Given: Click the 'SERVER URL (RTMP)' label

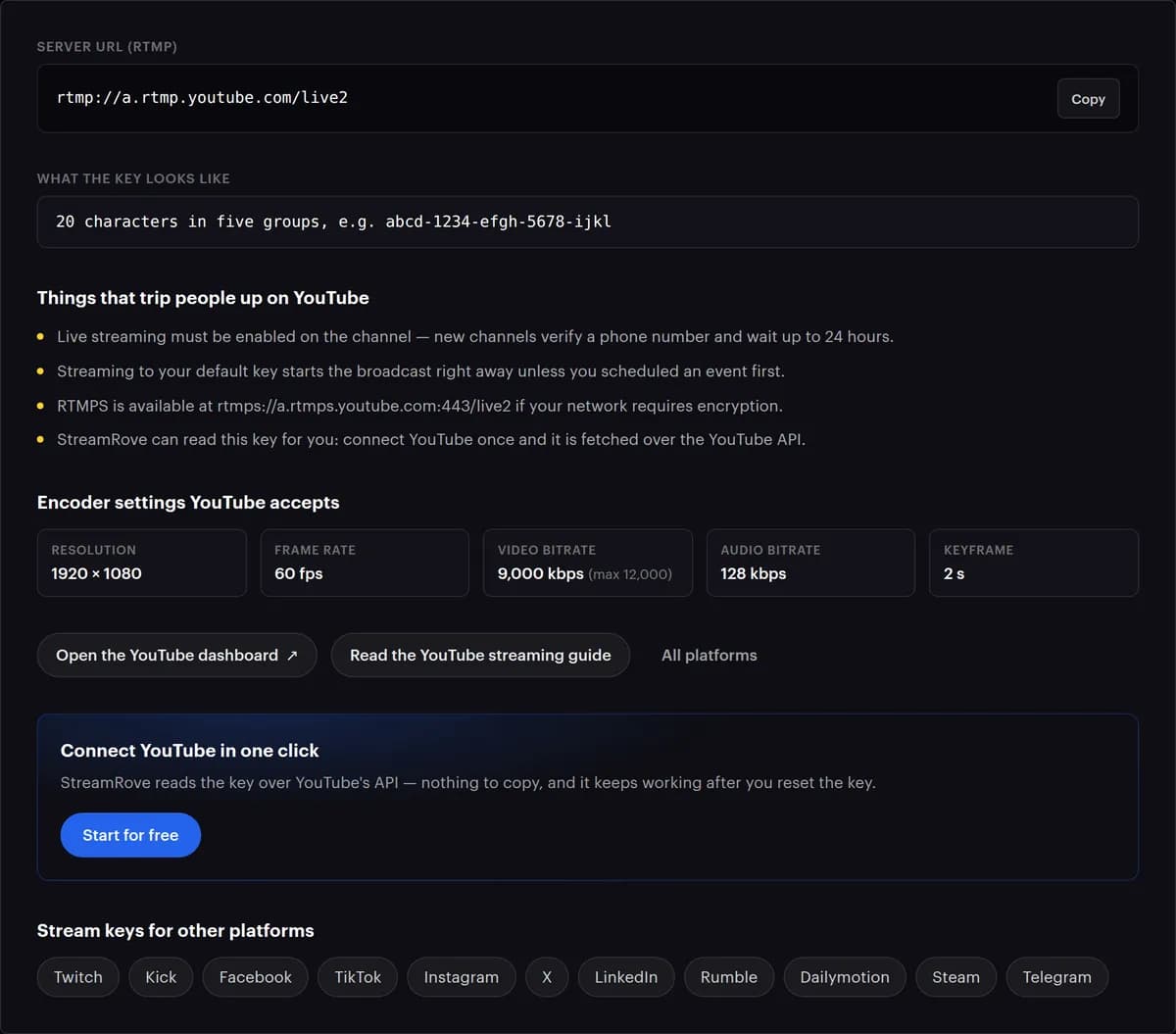Looking at the screenshot, I should tap(107, 47).
